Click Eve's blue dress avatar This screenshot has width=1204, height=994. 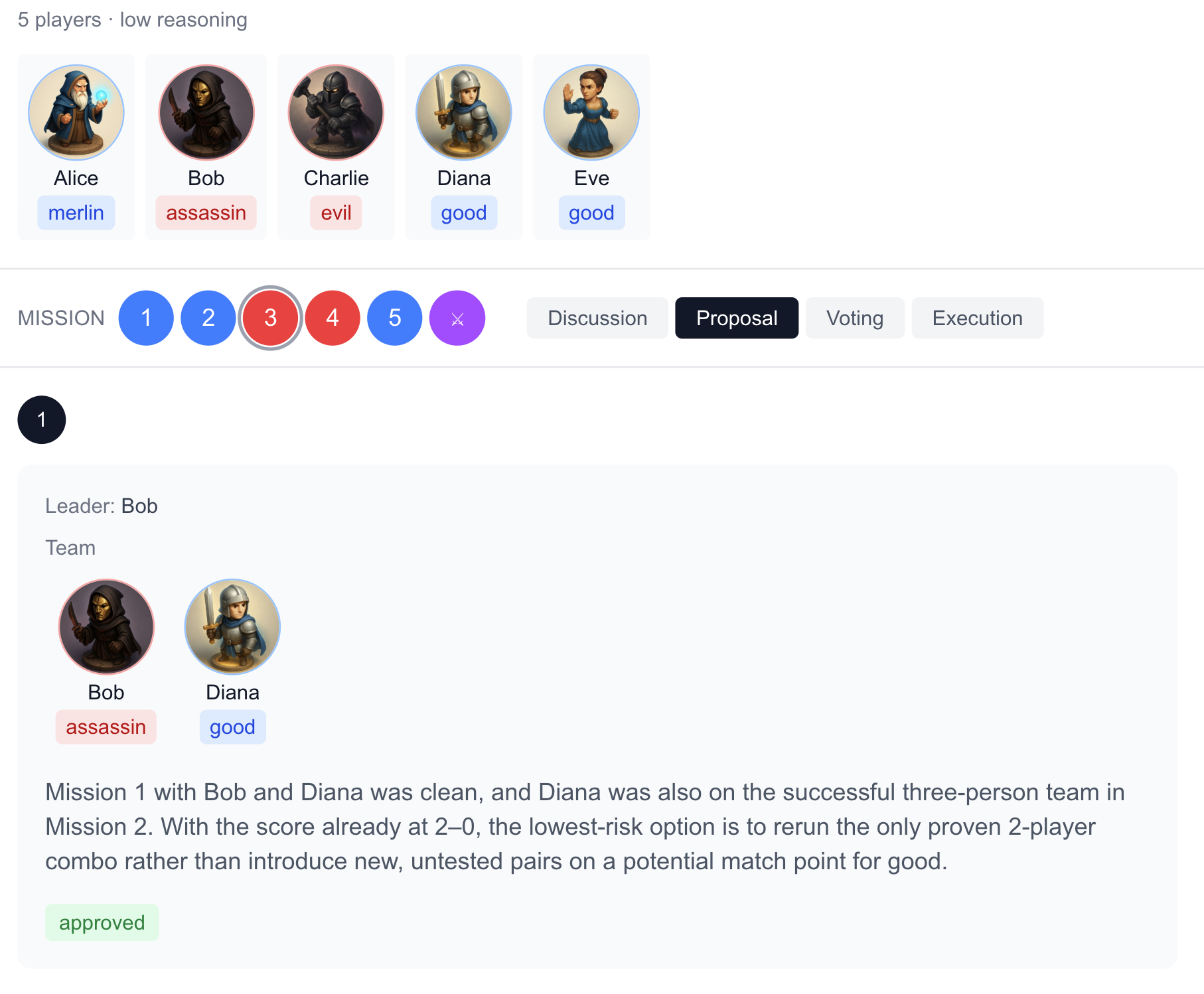pos(591,112)
